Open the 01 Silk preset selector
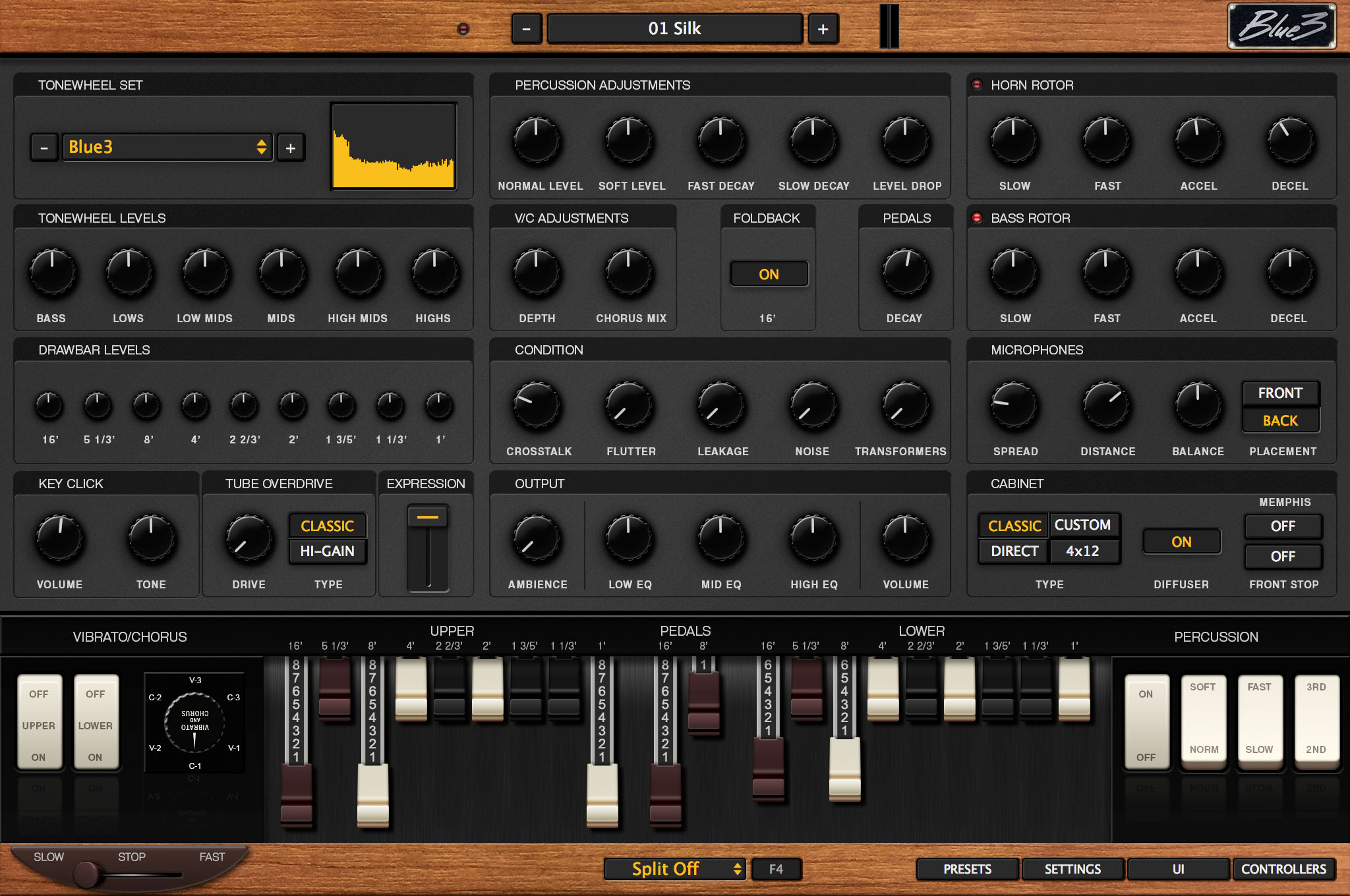 674,29
